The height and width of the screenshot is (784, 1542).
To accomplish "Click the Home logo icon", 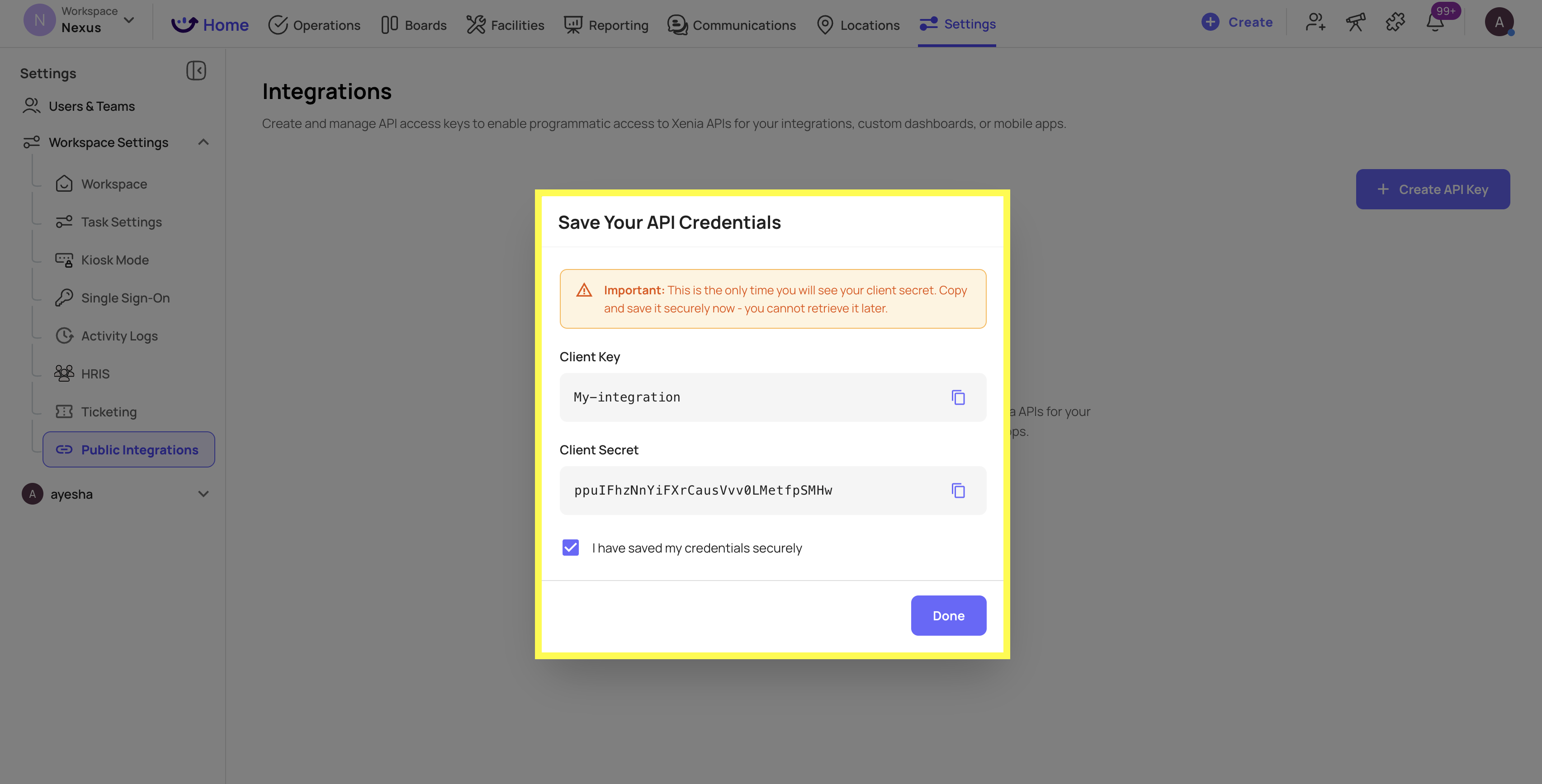I will (184, 24).
